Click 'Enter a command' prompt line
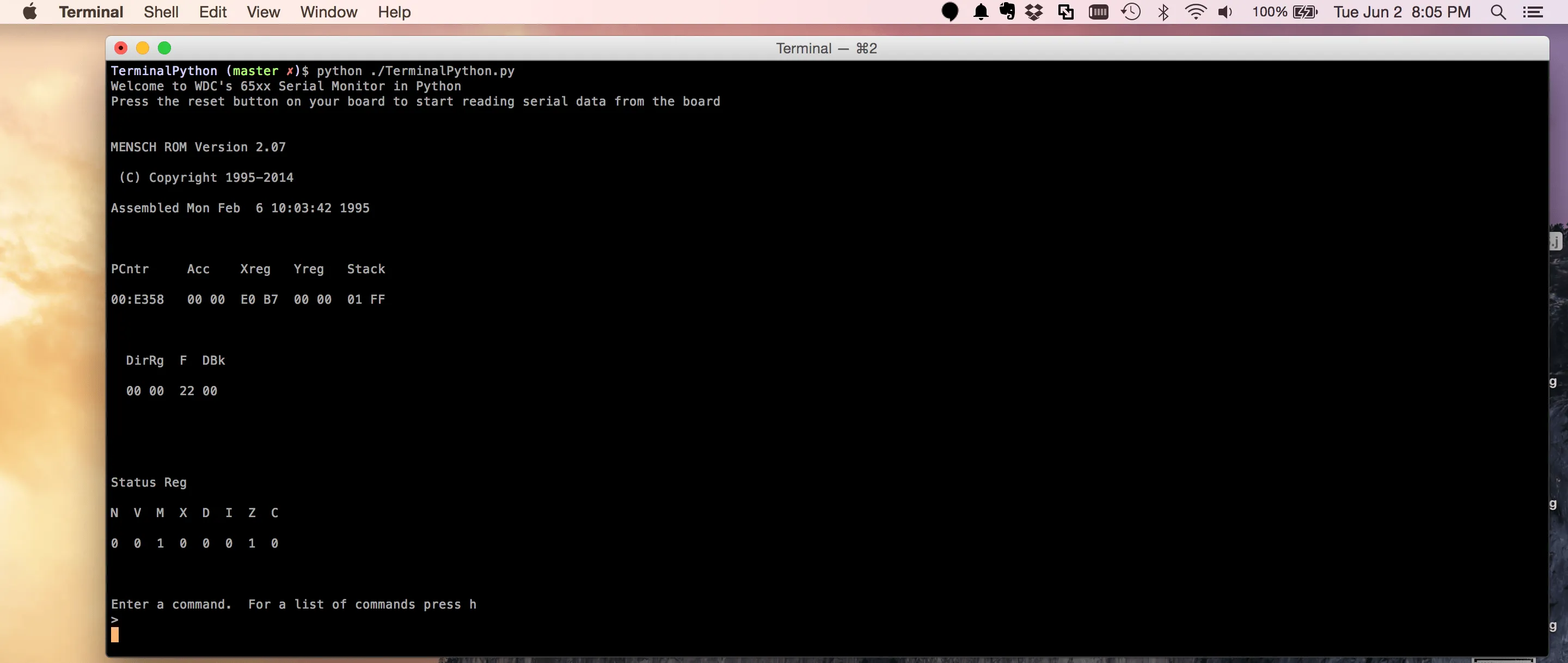Image resolution: width=1568 pixels, height=663 pixels. coord(293,604)
